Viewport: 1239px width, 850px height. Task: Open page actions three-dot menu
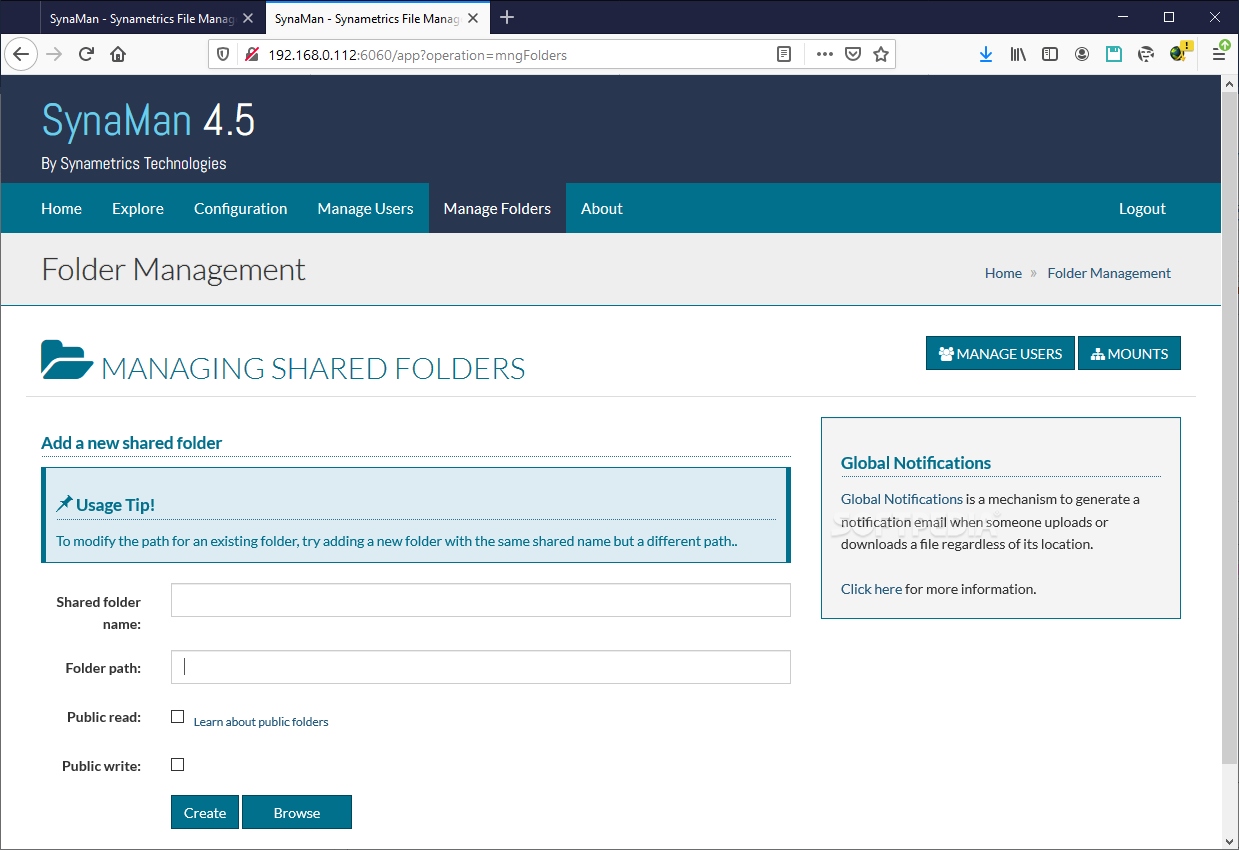(824, 54)
